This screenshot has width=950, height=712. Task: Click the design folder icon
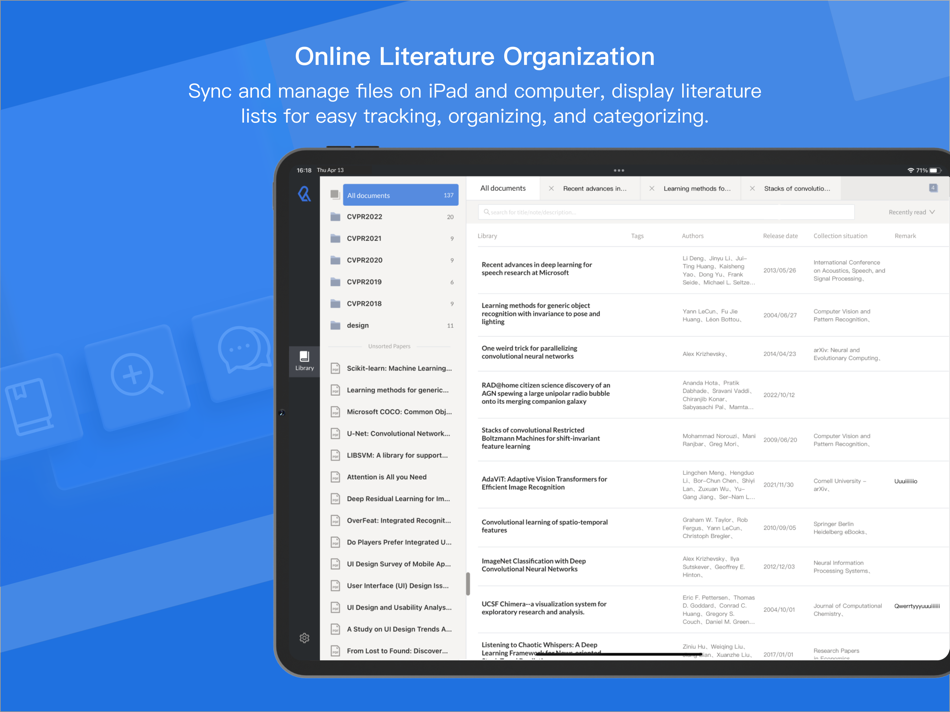(335, 325)
